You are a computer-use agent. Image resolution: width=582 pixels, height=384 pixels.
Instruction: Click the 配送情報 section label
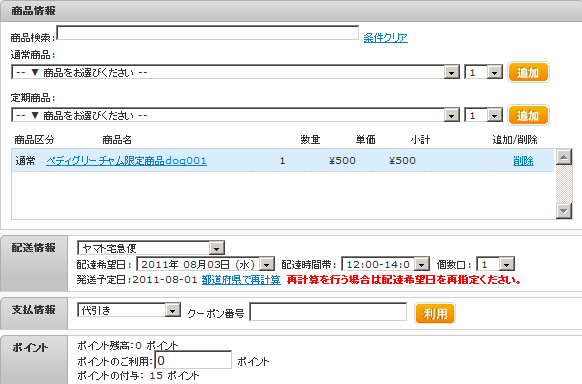click(33, 247)
